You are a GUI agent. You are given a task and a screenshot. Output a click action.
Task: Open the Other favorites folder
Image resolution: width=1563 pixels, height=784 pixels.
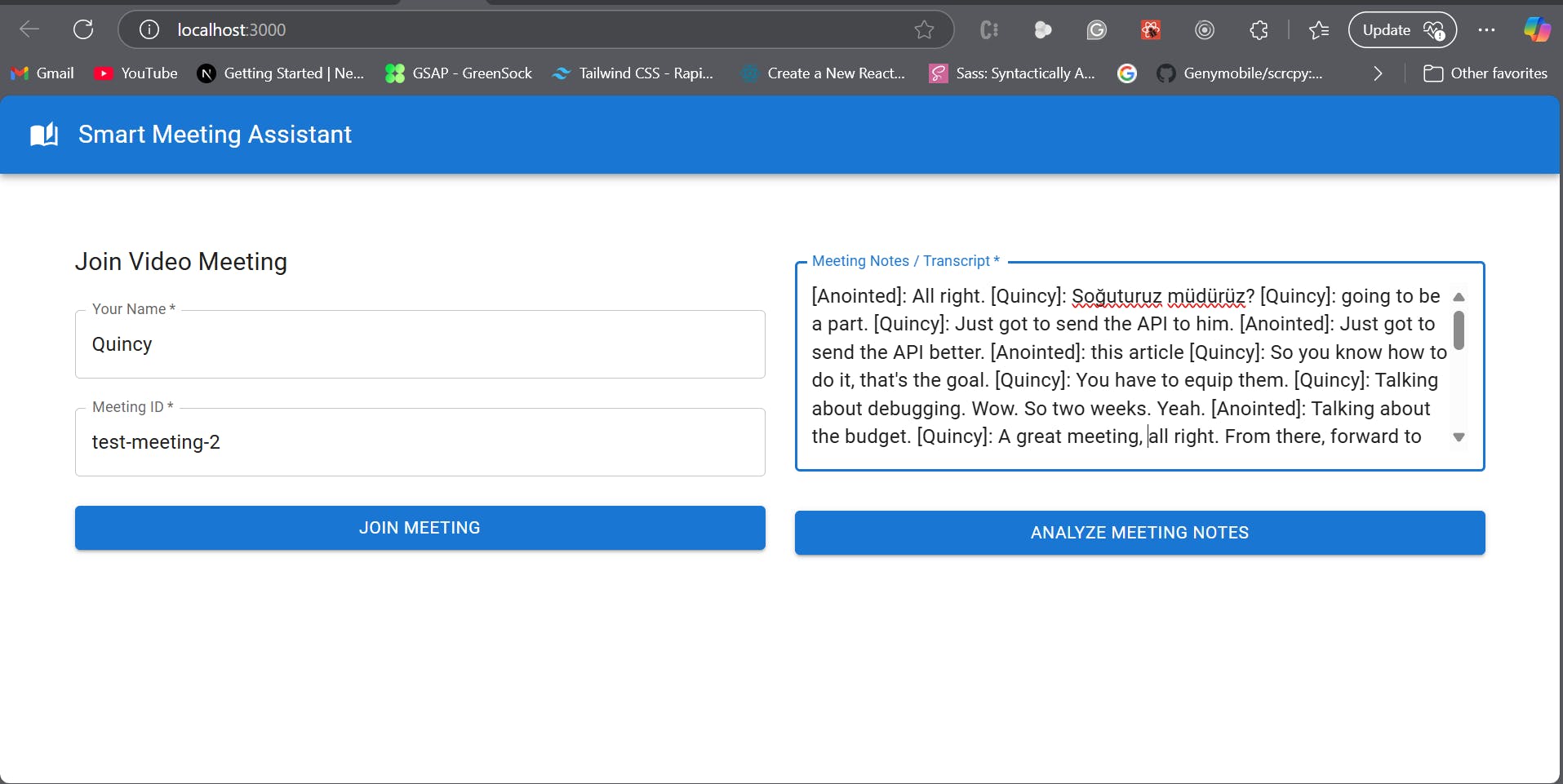click(1485, 73)
